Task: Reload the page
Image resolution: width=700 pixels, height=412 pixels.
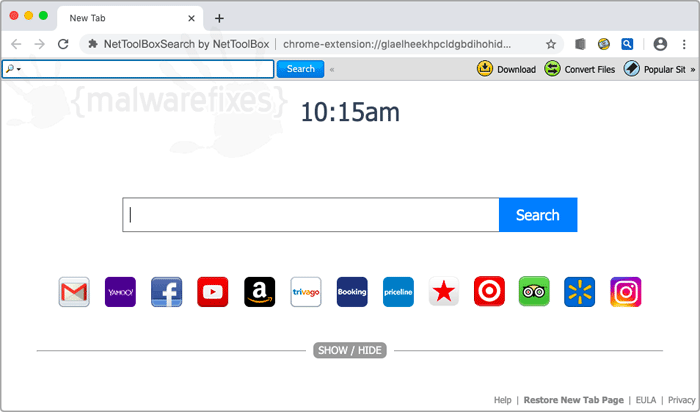Action: (63, 44)
